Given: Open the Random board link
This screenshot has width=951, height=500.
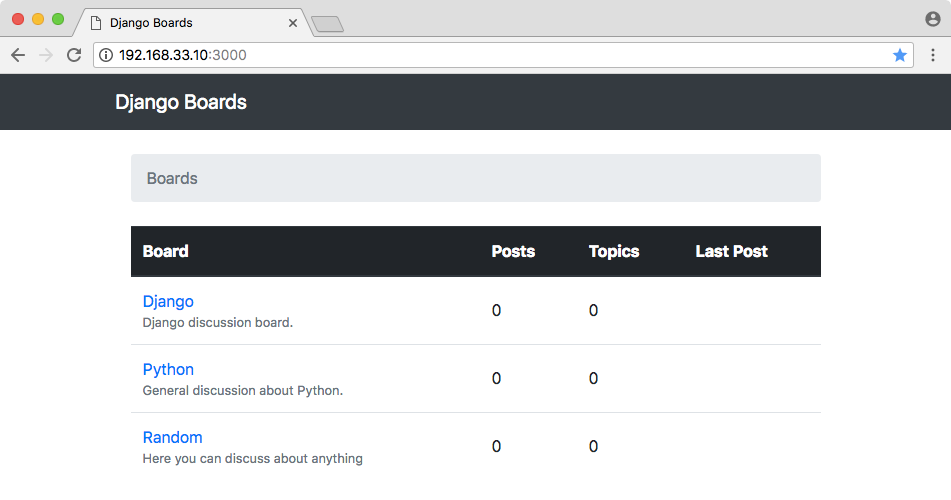Looking at the screenshot, I should [172, 437].
